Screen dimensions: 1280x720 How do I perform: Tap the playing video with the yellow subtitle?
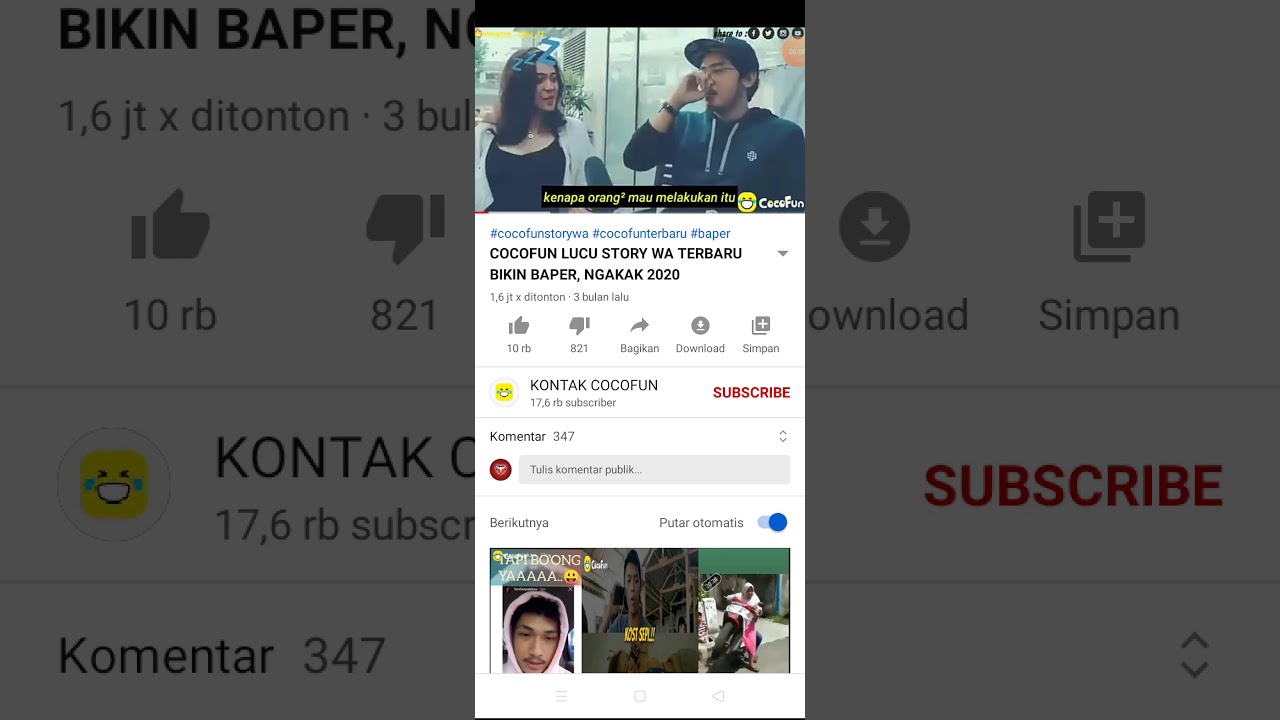tap(640, 120)
